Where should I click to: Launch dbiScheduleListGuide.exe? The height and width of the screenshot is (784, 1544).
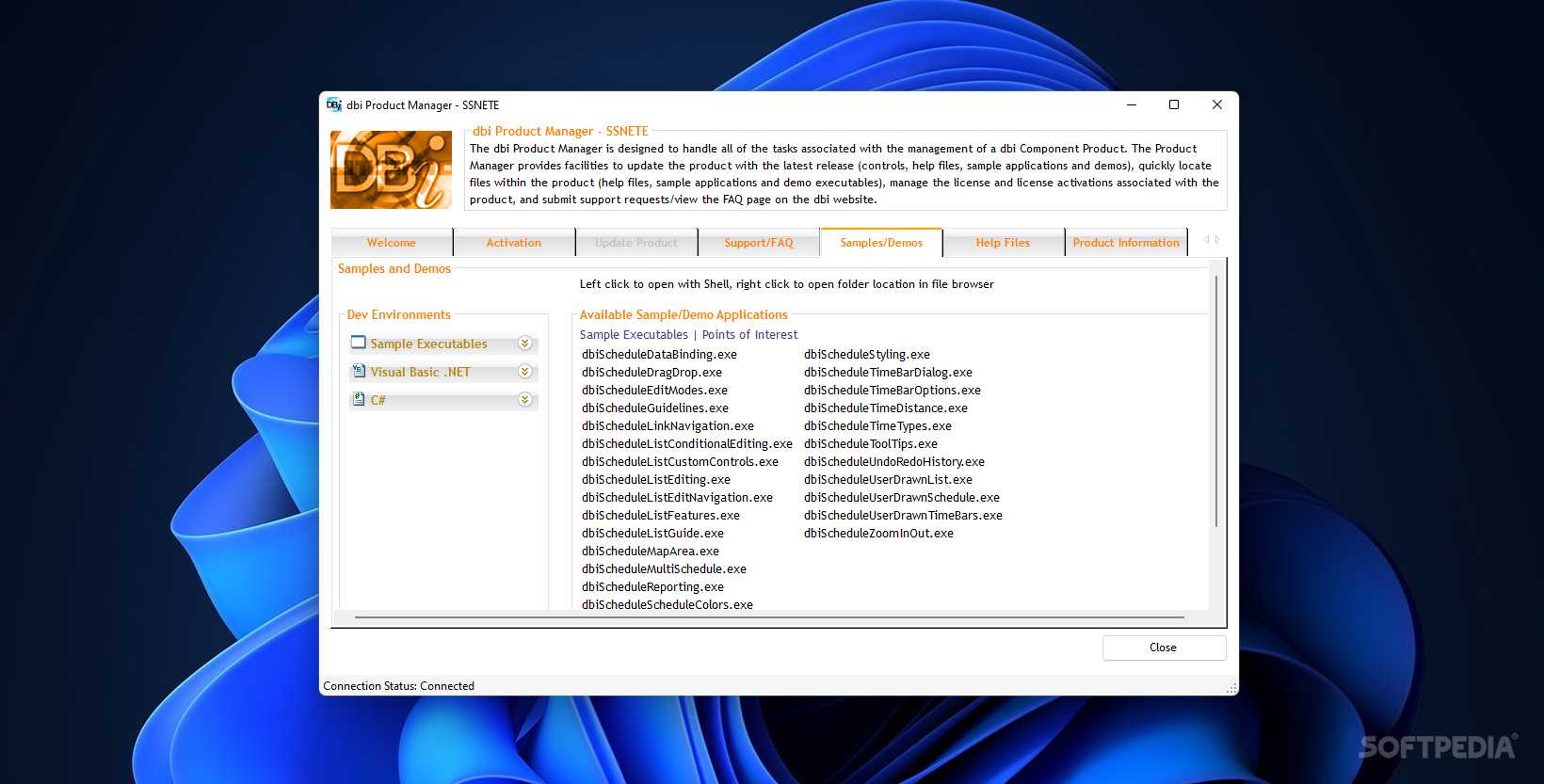point(652,534)
